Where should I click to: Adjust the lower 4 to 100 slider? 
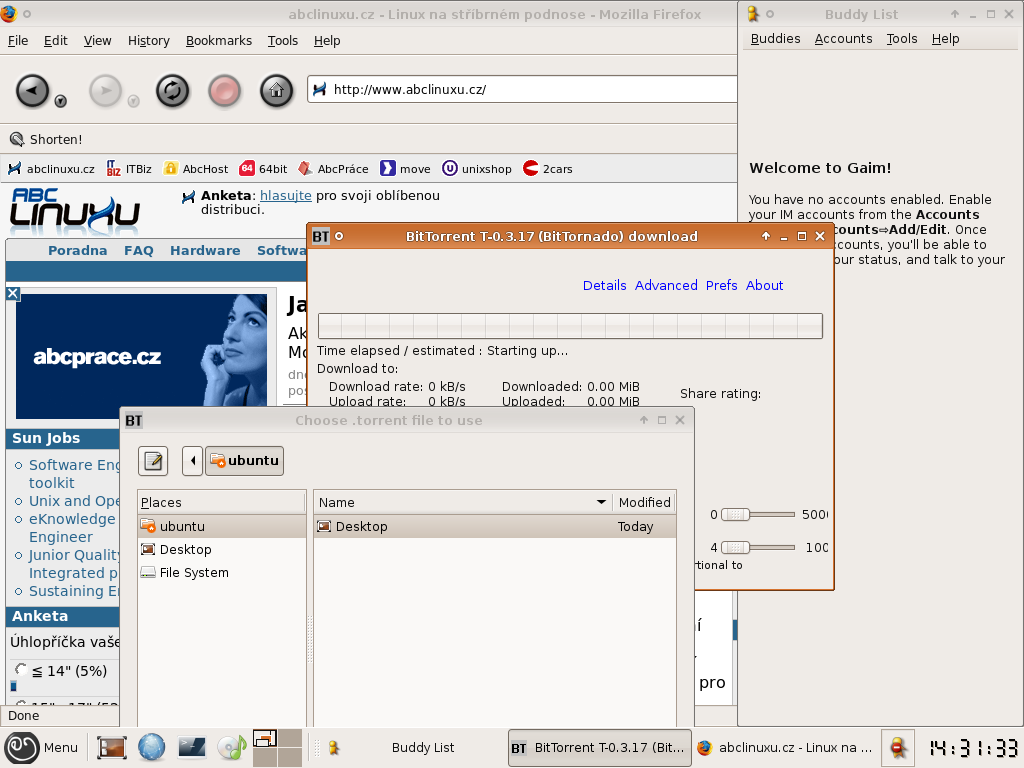coord(758,547)
